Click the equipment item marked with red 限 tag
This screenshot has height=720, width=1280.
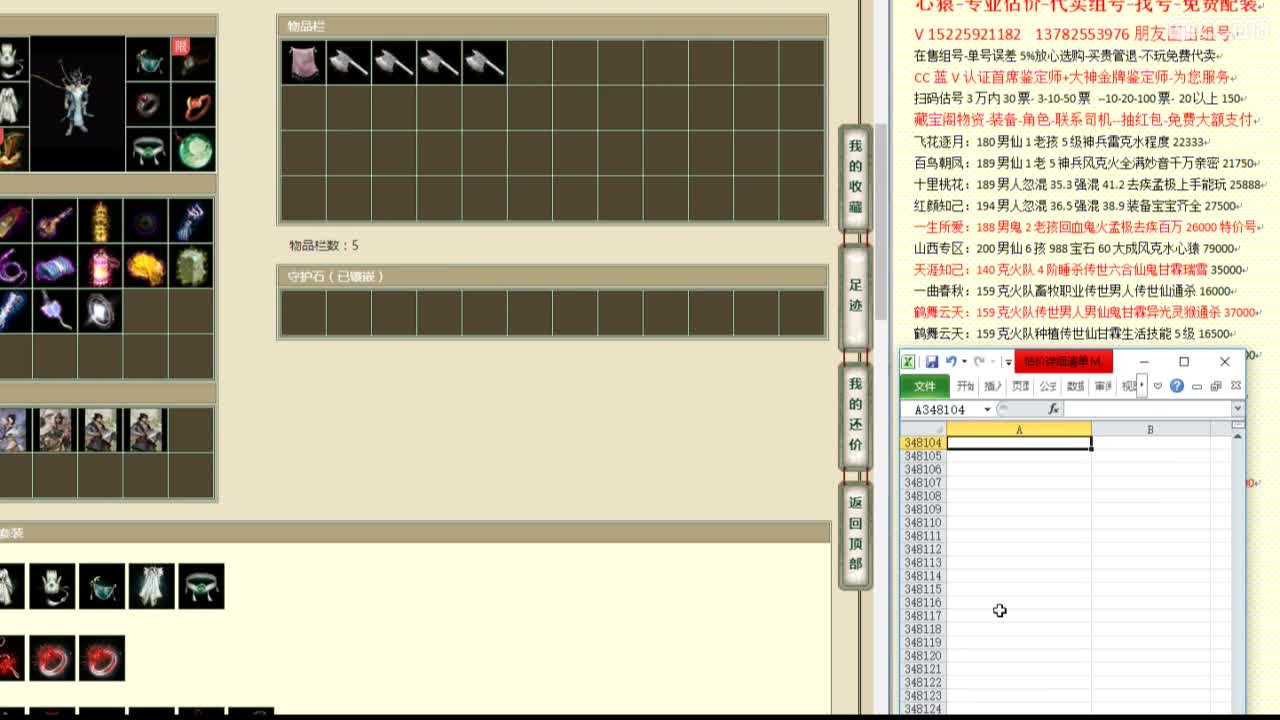(x=193, y=60)
